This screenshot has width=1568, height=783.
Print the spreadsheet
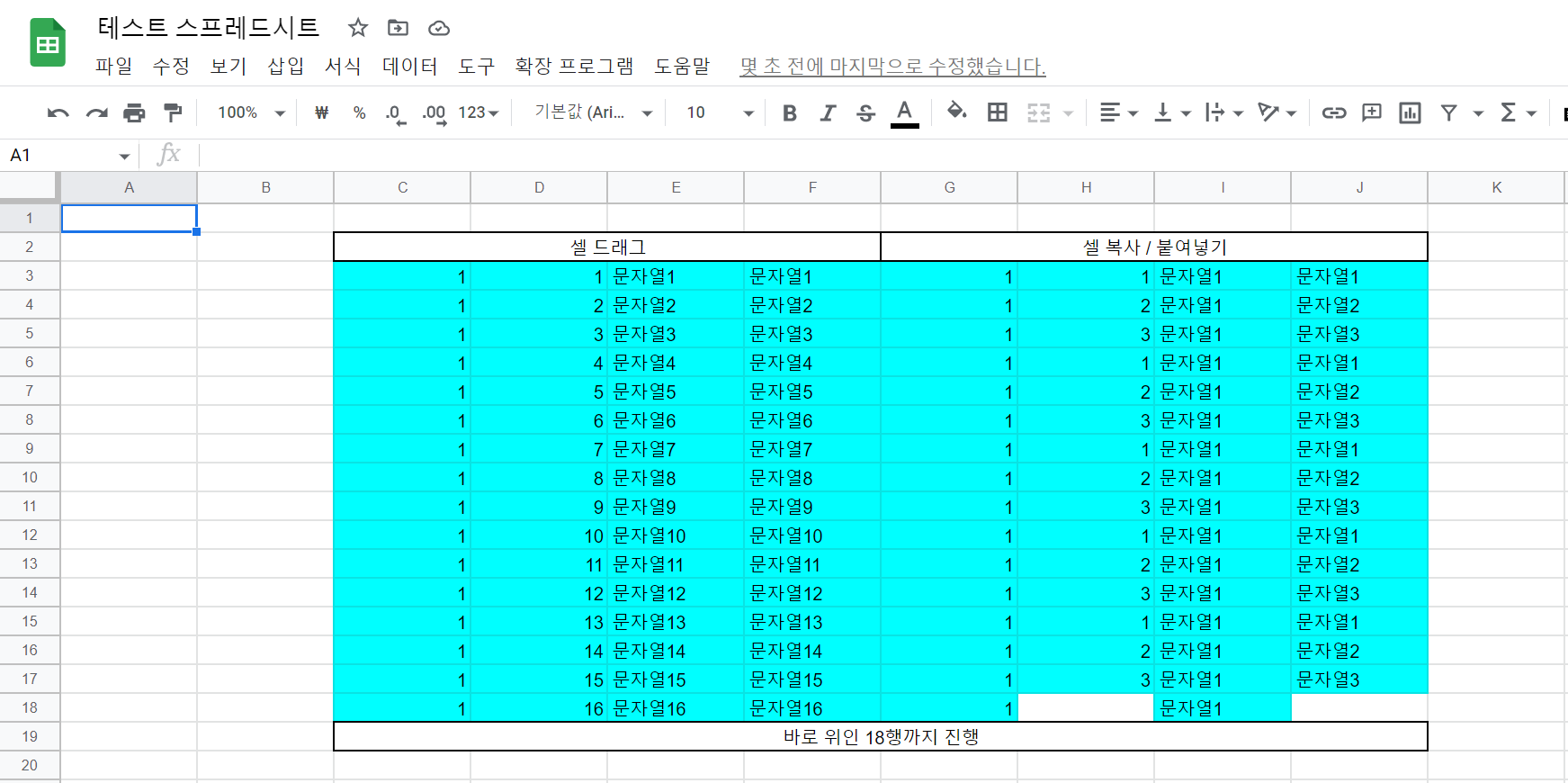click(x=134, y=112)
